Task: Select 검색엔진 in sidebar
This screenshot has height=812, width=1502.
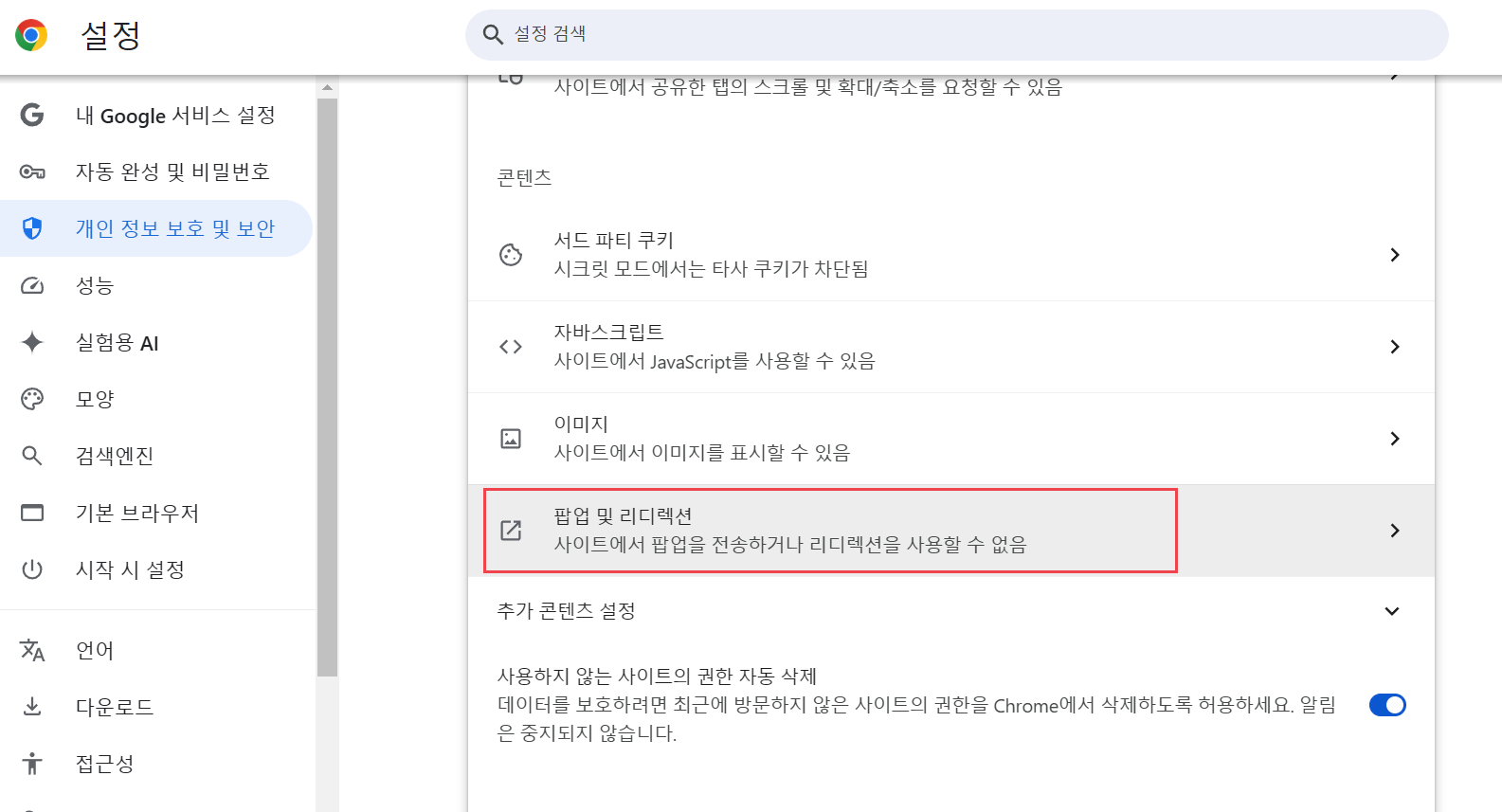Action: (156, 456)
